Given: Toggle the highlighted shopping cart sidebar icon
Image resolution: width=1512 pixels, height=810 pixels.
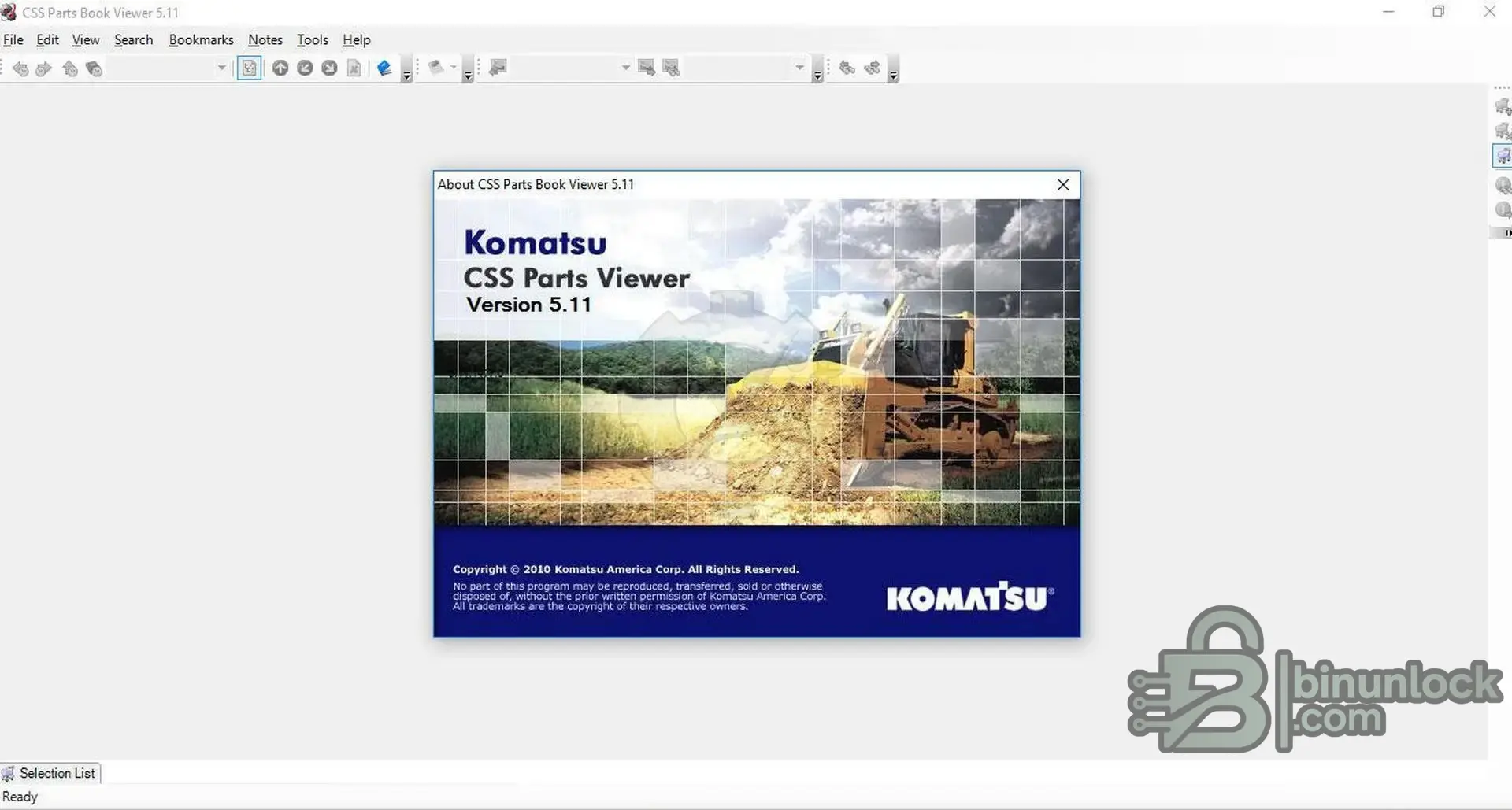Looking at the screenshot, I should click(x=1503, y=156).
